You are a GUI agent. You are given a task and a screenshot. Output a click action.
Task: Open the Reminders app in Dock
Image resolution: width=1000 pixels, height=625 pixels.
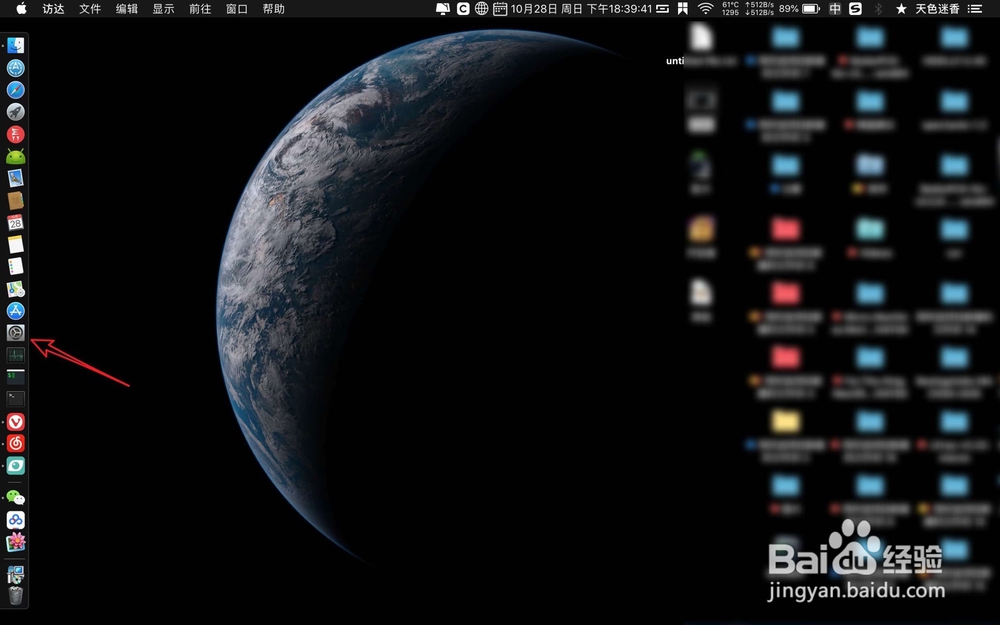[x=16, y=267]
